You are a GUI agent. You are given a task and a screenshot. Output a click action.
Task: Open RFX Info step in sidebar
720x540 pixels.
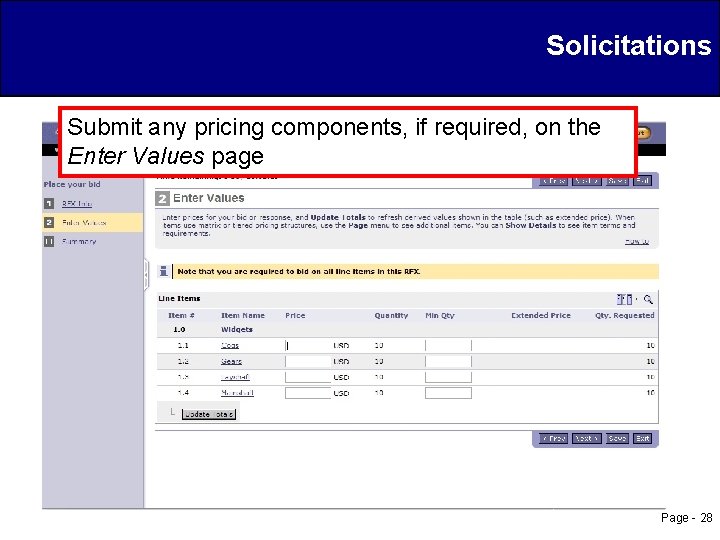point(77,203)
